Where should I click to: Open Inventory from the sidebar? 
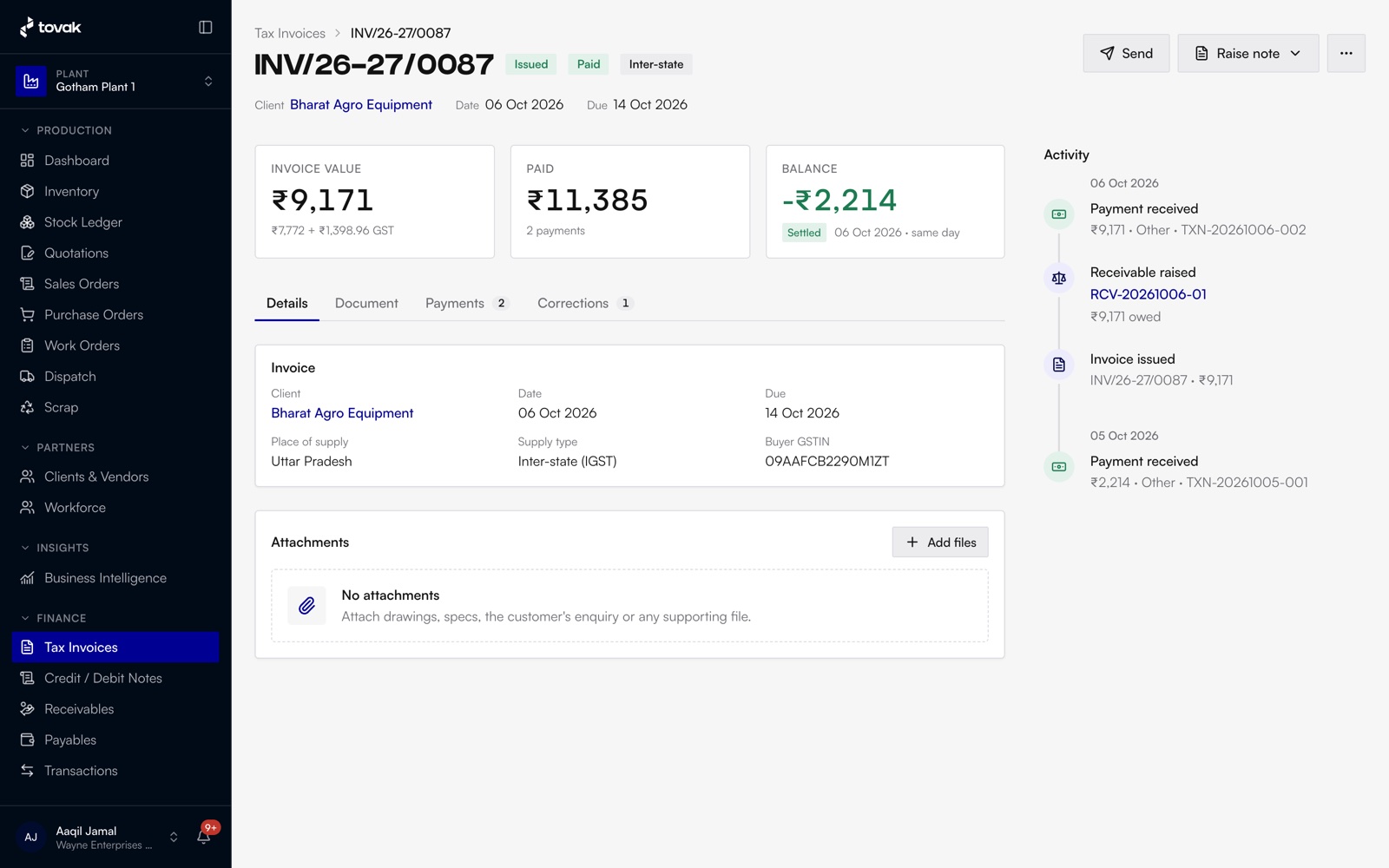click(115, 192)
